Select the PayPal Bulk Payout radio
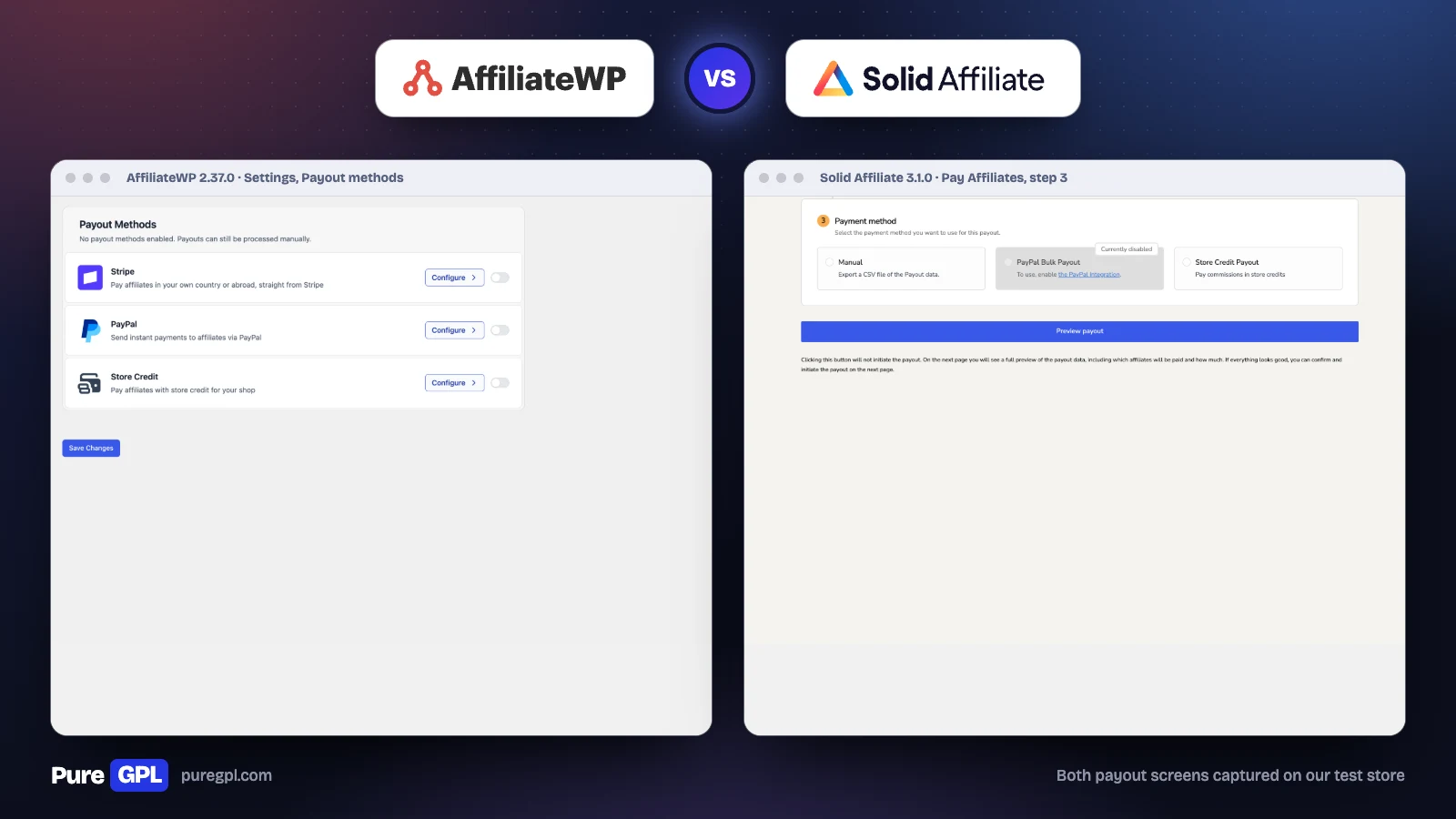This screenshot has height=819, width=1456. 1008,262
